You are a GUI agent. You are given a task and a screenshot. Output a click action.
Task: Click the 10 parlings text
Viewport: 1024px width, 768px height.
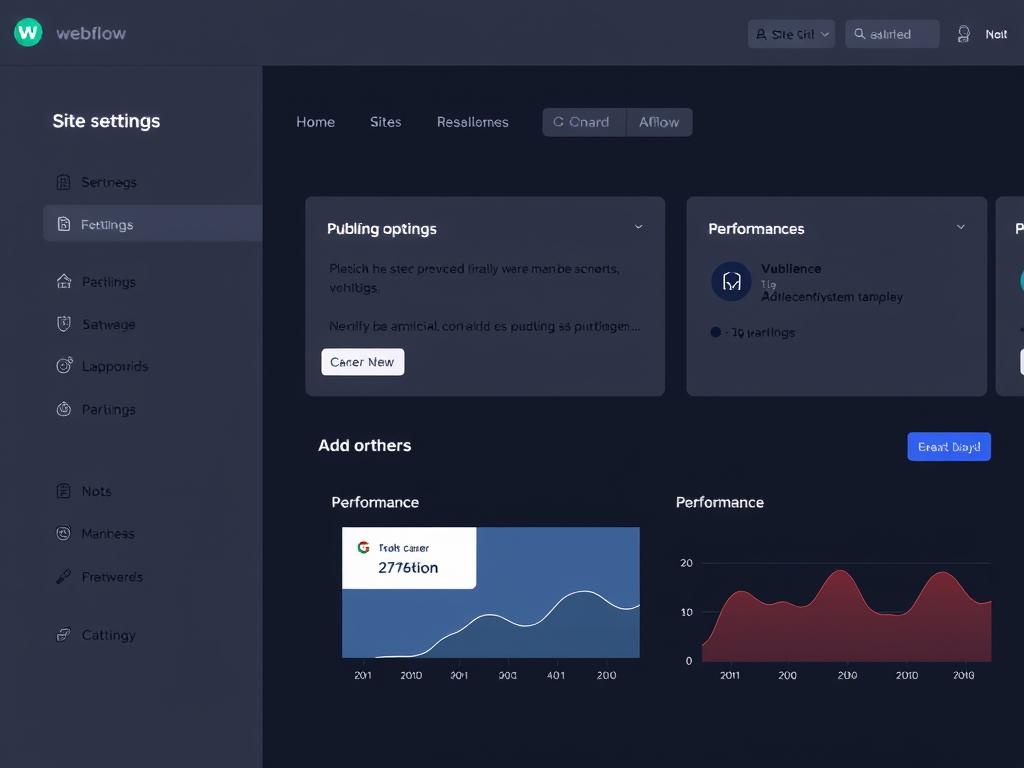tap(762, 332)
